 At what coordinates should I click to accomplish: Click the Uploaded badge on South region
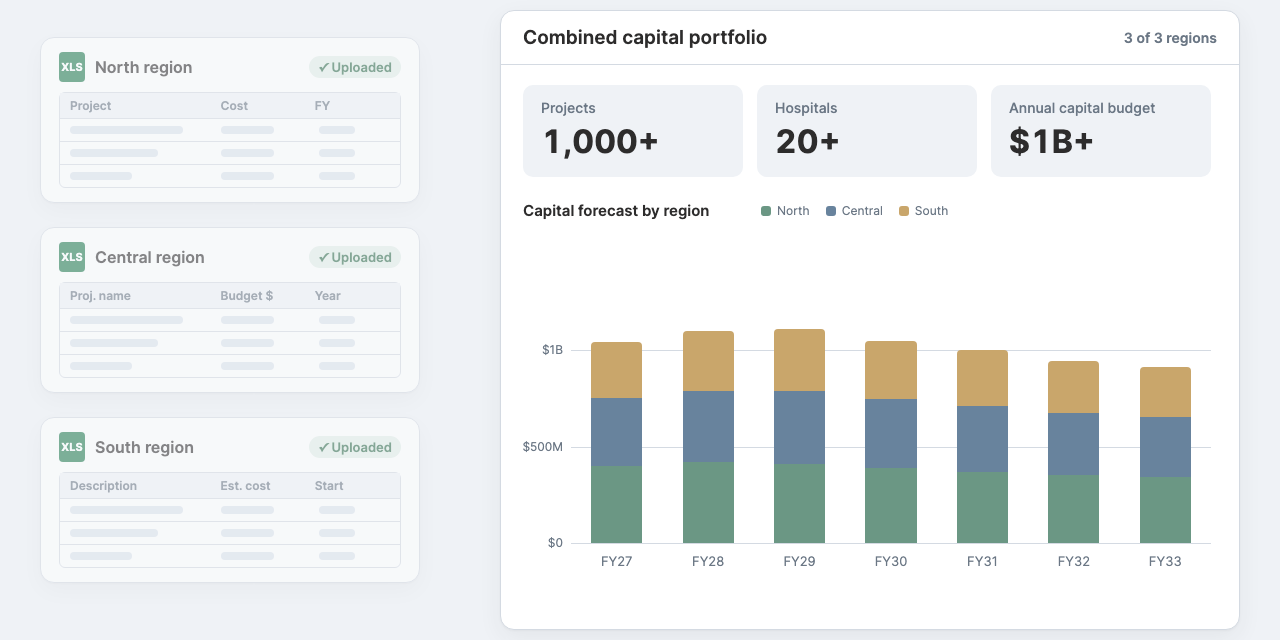(355, 447)
